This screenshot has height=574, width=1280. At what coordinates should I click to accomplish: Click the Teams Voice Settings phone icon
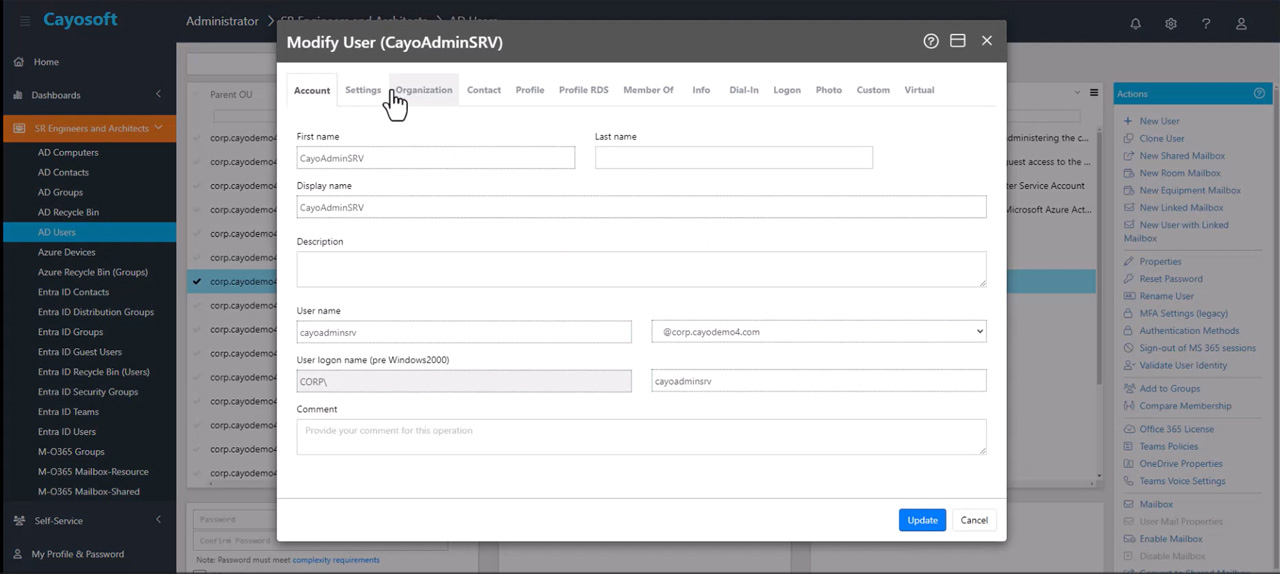point(1129,481)
